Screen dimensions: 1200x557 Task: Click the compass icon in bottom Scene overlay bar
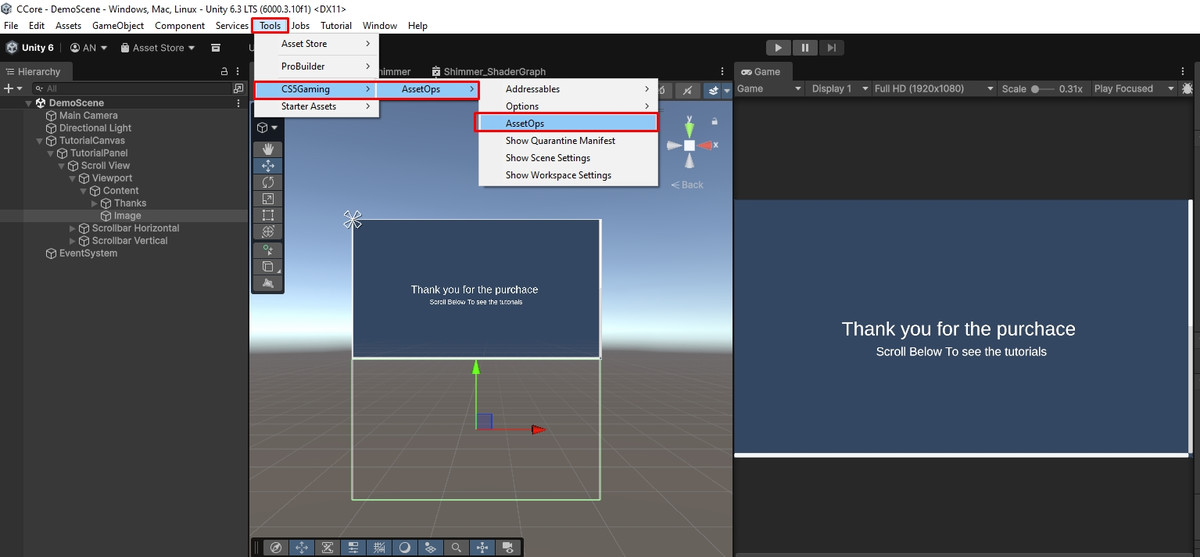point(275,547)
